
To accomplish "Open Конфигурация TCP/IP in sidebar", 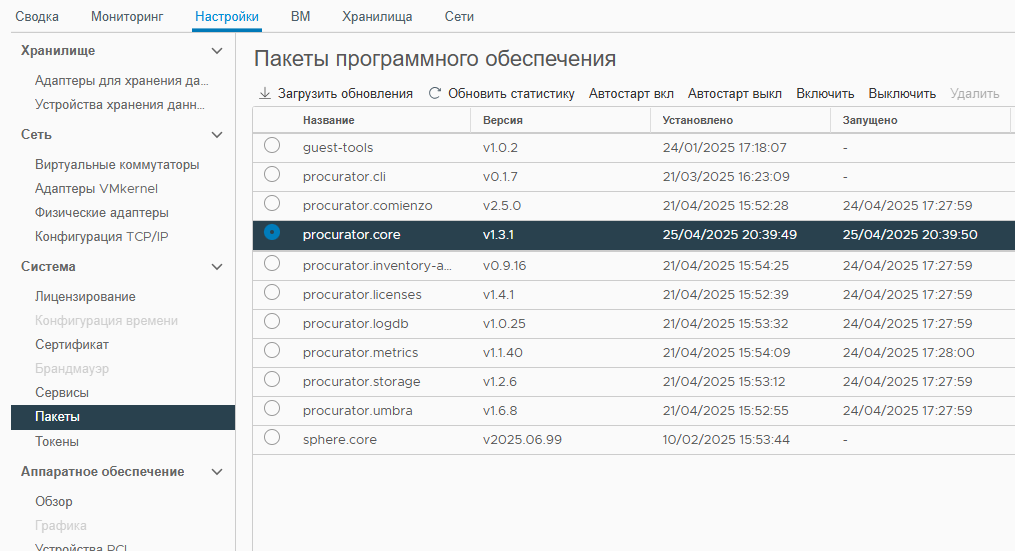I will pos(102,237).
